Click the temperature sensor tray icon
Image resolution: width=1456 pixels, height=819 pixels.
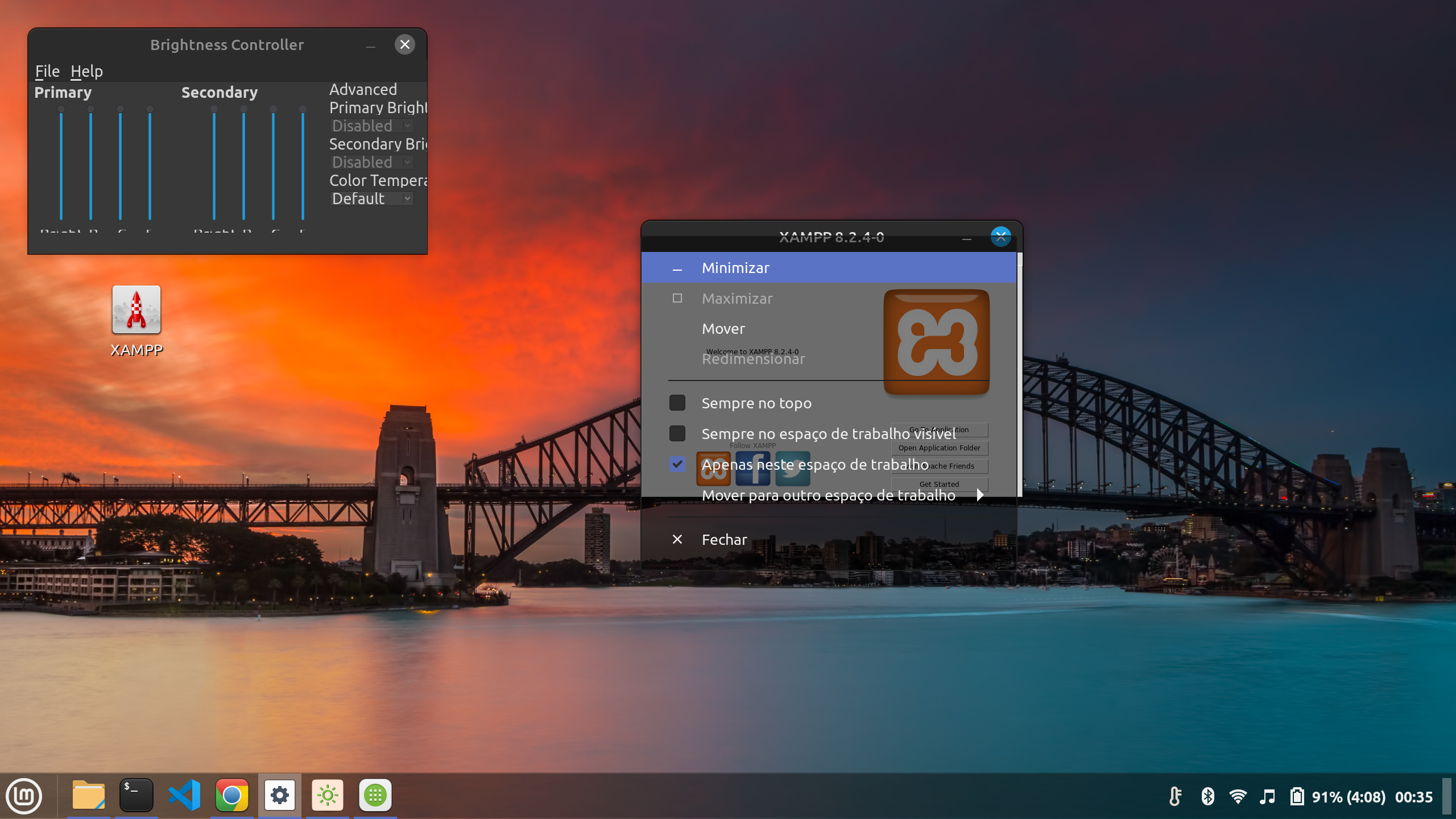pos(1175,796)
